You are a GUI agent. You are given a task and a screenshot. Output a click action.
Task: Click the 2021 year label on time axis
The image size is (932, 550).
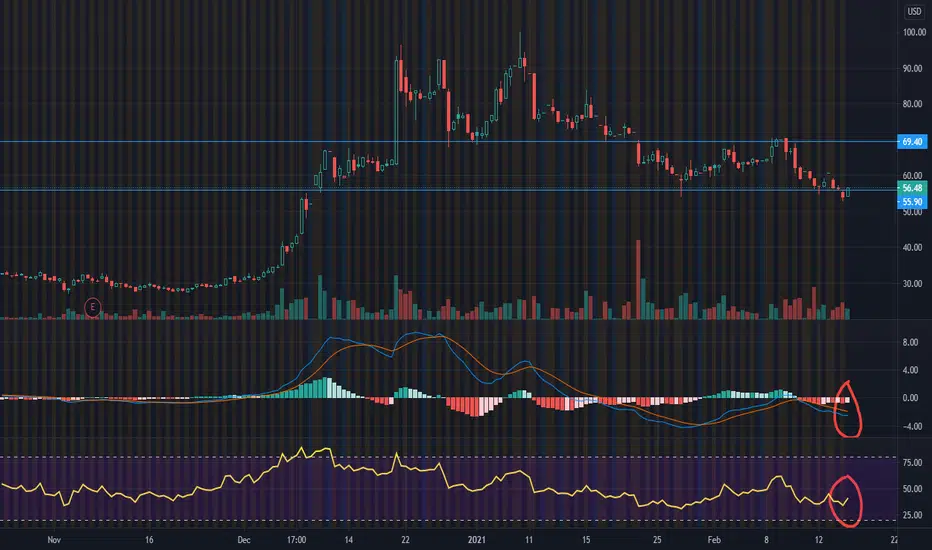(x=477, y=540)
